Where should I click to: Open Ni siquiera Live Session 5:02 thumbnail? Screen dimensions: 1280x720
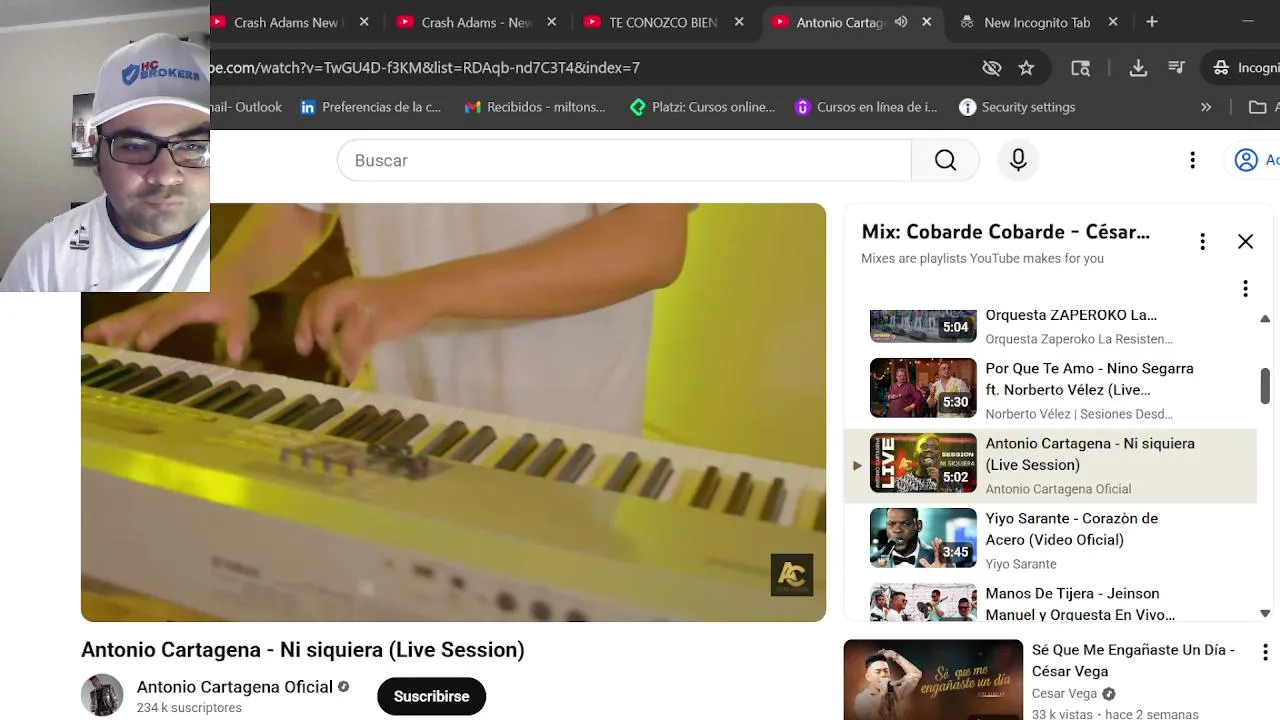click(x=923, y=463)
